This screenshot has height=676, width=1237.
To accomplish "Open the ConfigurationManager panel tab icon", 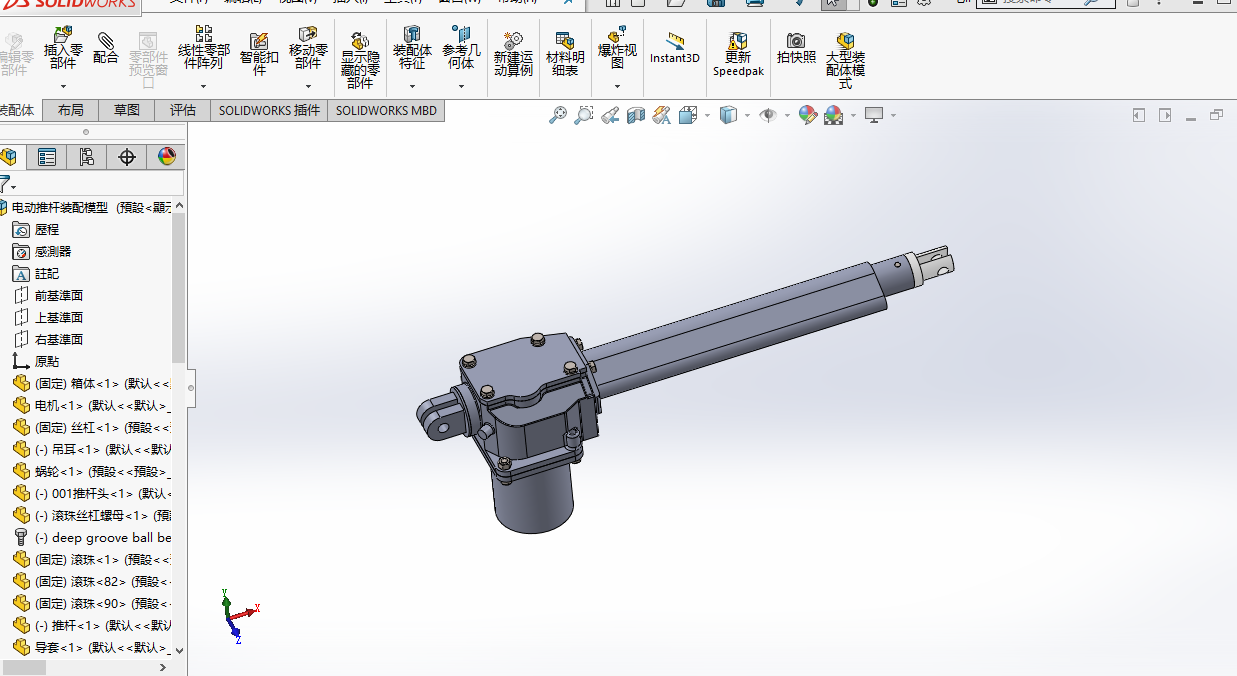I will click(x=87, y=157).
